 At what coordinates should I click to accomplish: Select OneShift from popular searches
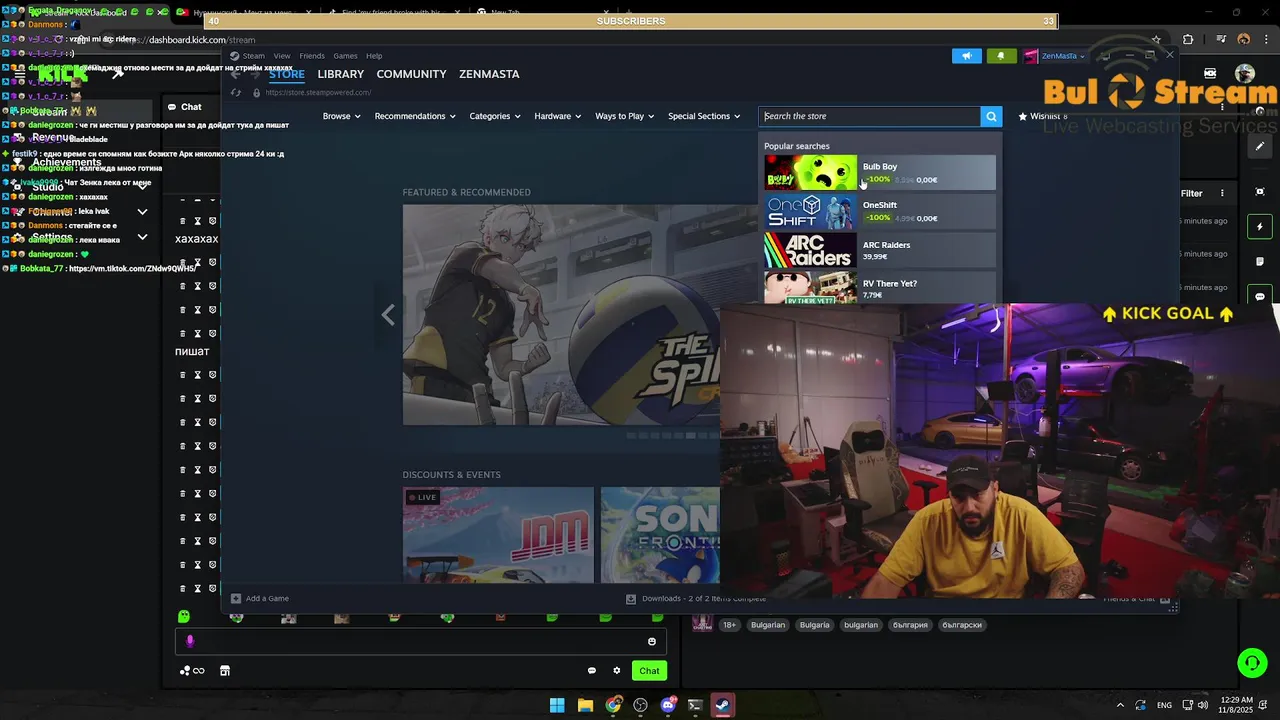[x=880, y=211]
